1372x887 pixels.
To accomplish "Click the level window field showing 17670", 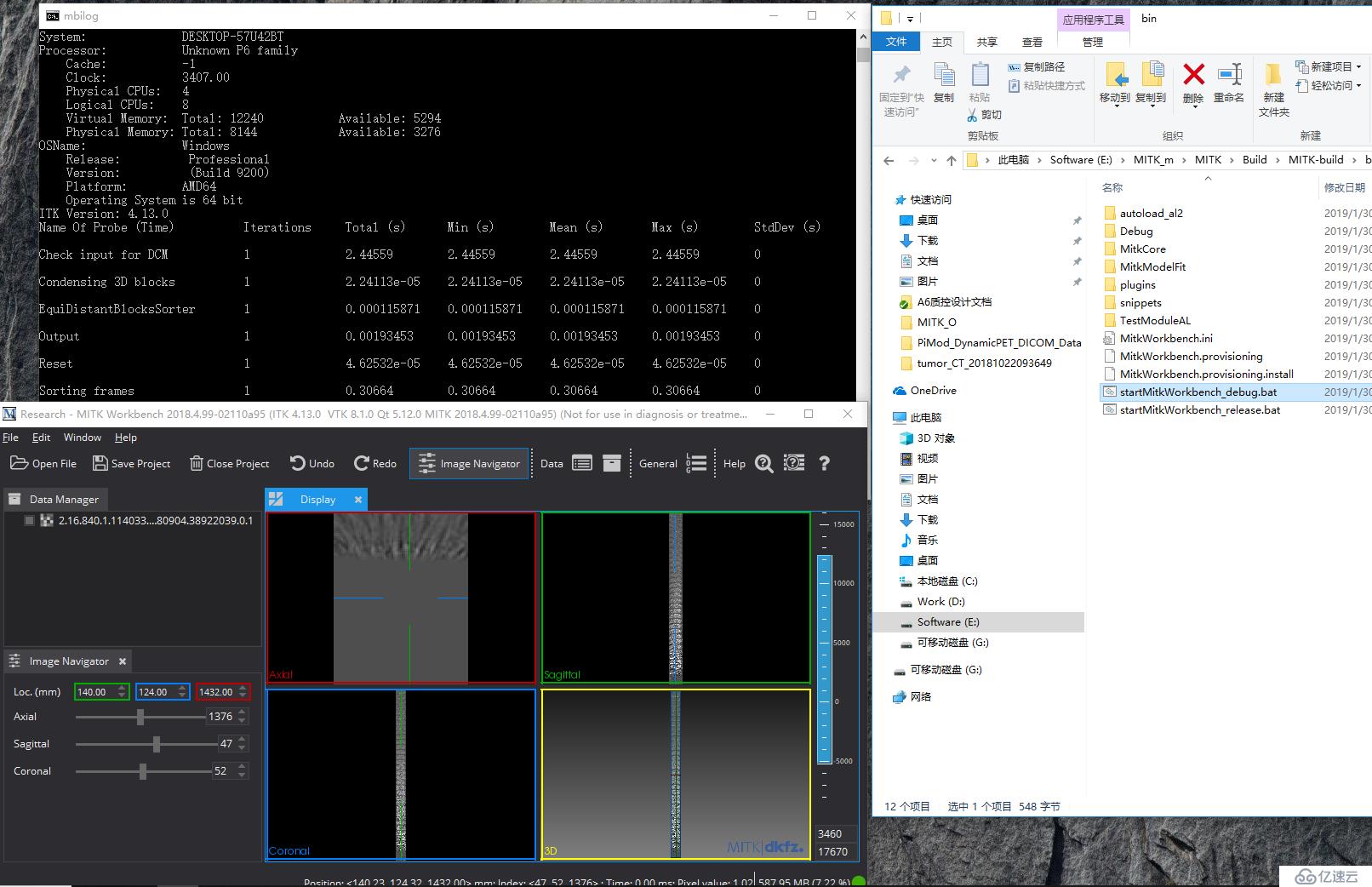I will pyautogui.click(x=836, y=851).
